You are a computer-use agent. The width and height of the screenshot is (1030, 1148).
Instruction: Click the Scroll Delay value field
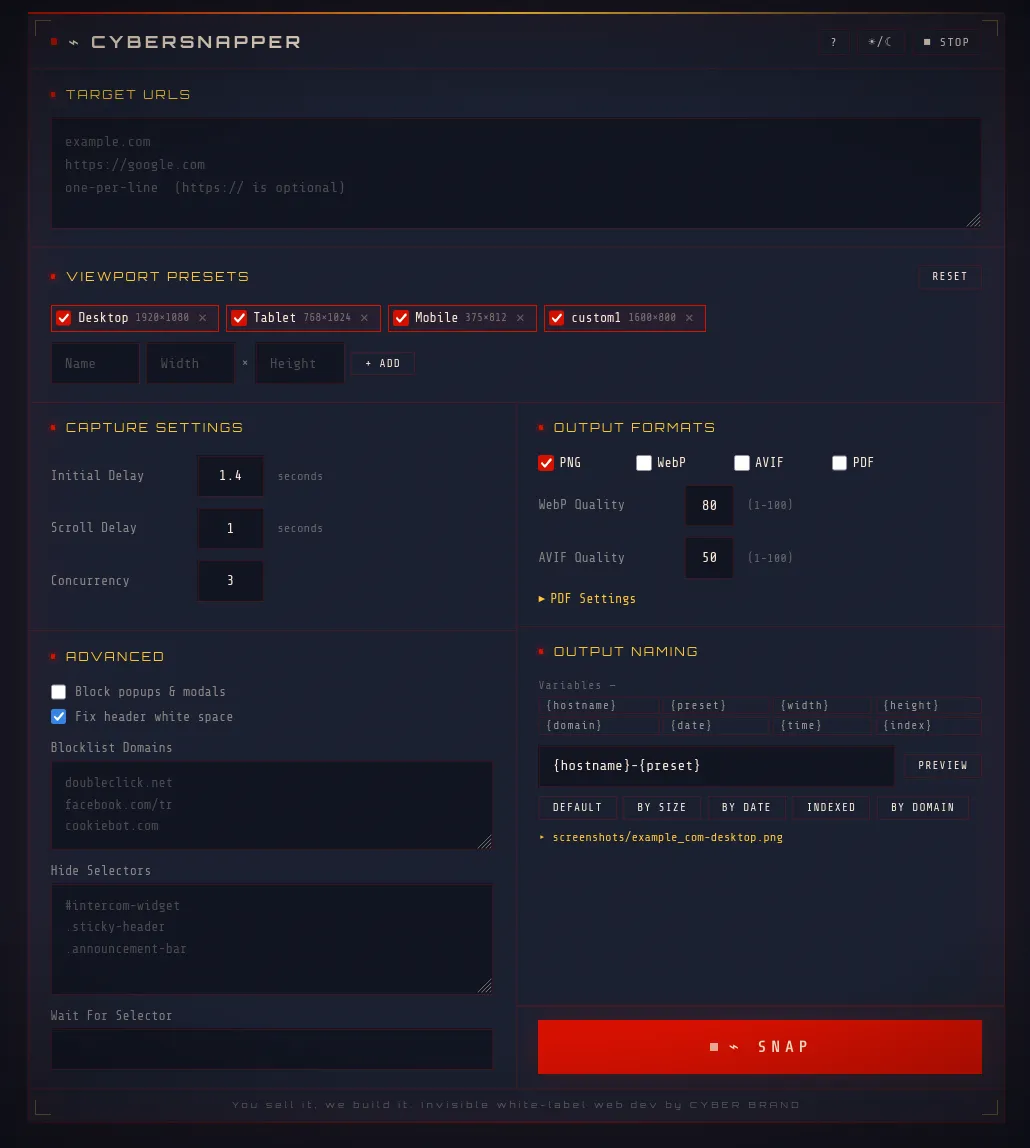(230, 528)
